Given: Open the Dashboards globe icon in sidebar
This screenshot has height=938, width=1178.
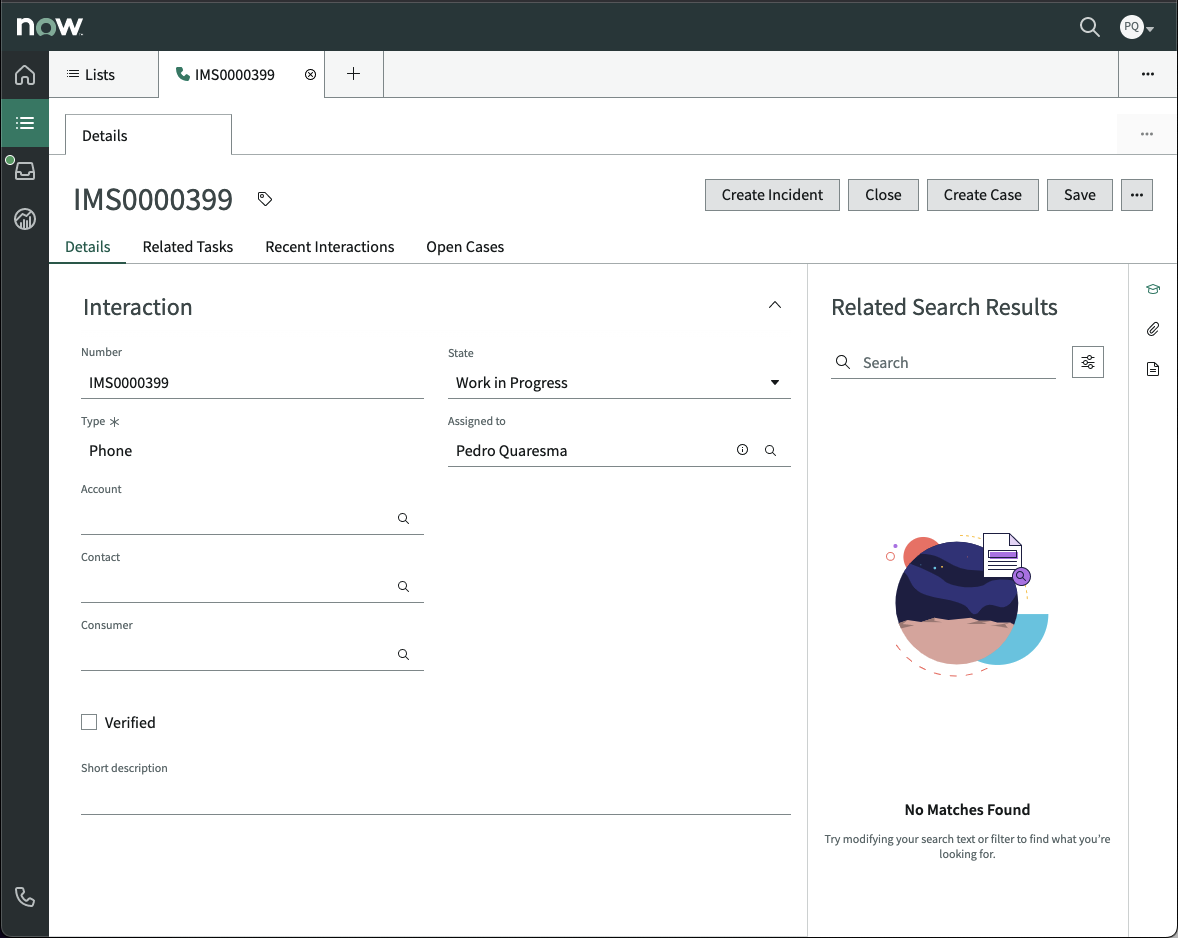Looking at the screenshot, I should click(x=24, y=218).
